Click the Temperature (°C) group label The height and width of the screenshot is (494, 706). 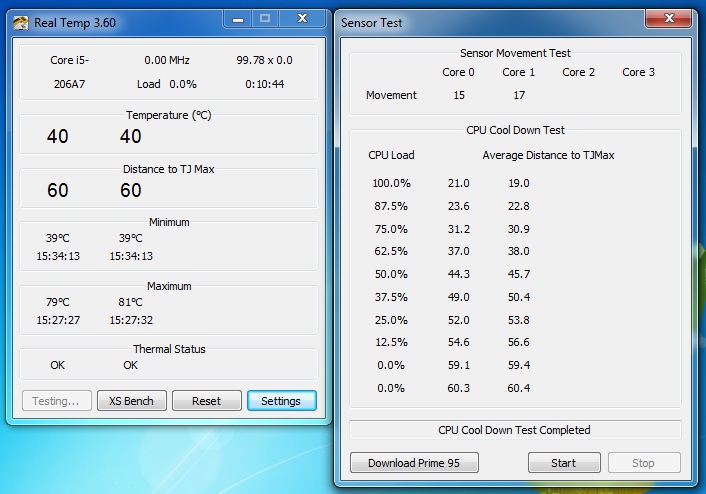click(168, 115)
